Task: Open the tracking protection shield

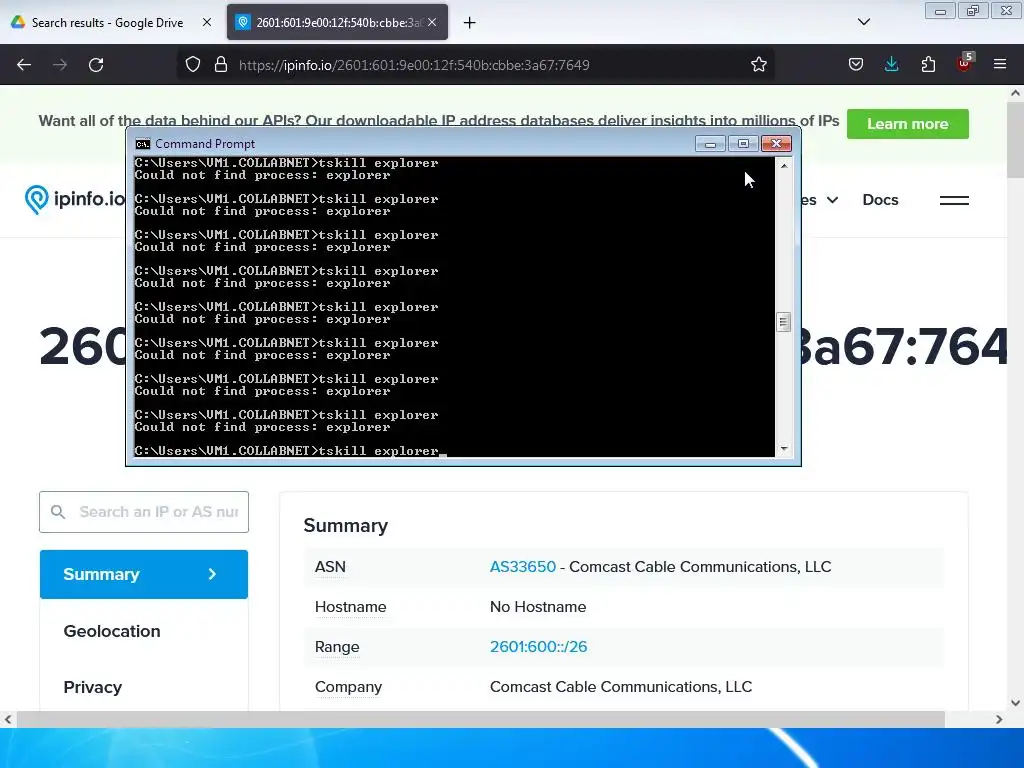Action: coord(193,65)
